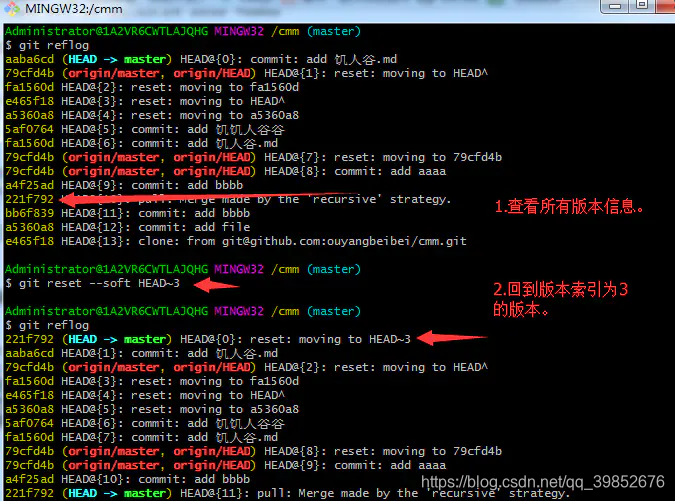
Task: Select line 'HEAD@{7}: reset: moving to 79cfd4b'
Action: point(254,158)
